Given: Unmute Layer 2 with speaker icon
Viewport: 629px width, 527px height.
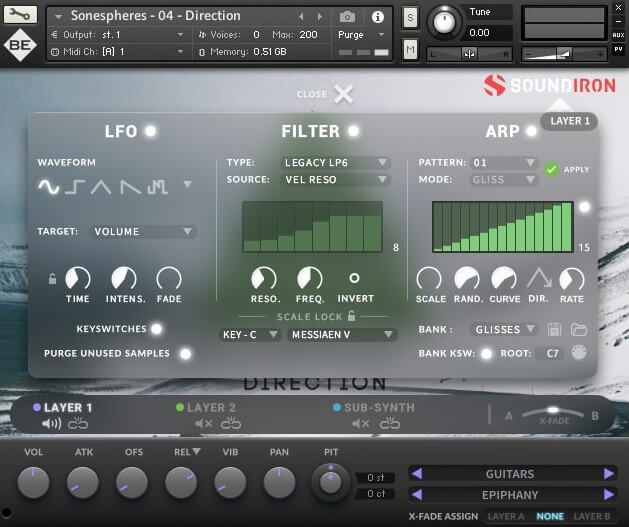Looking at the screenshot, I should pyautogui.click(x=203, y=424).
